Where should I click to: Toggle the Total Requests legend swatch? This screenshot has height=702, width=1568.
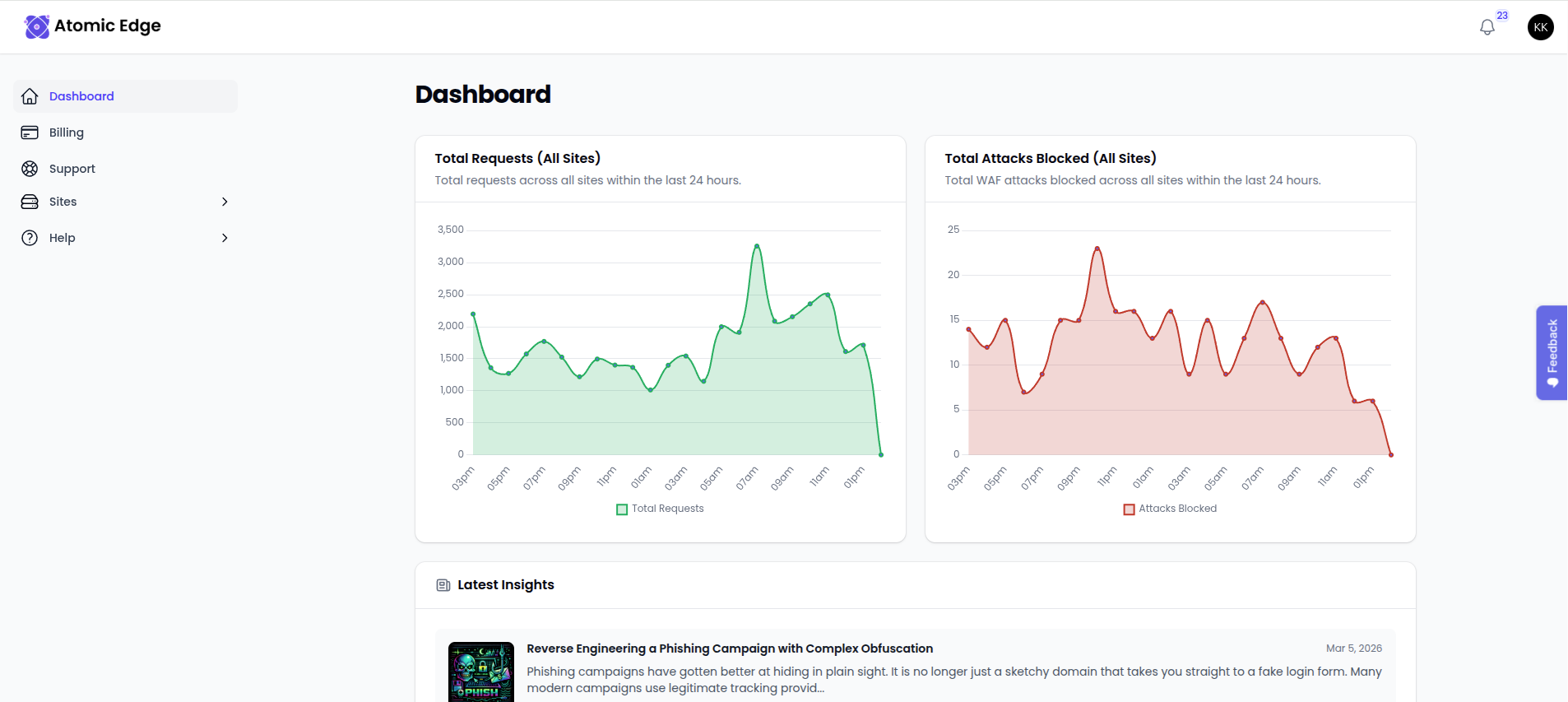coord(622,509)
